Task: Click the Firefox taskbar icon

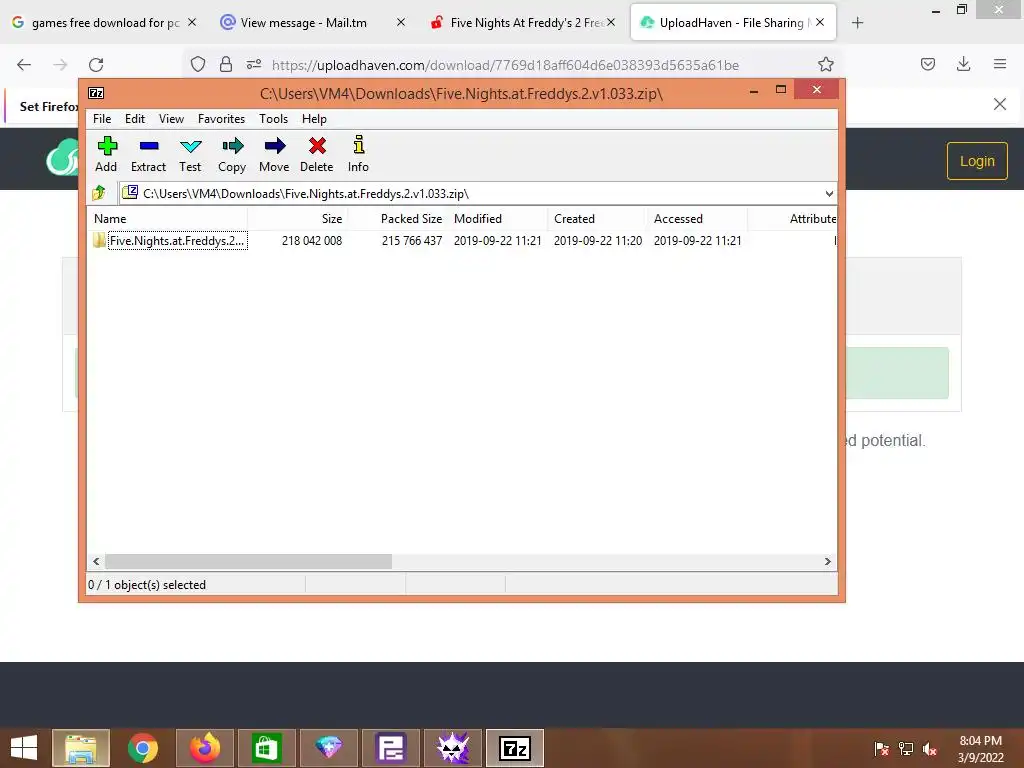Action: (204, 748)
